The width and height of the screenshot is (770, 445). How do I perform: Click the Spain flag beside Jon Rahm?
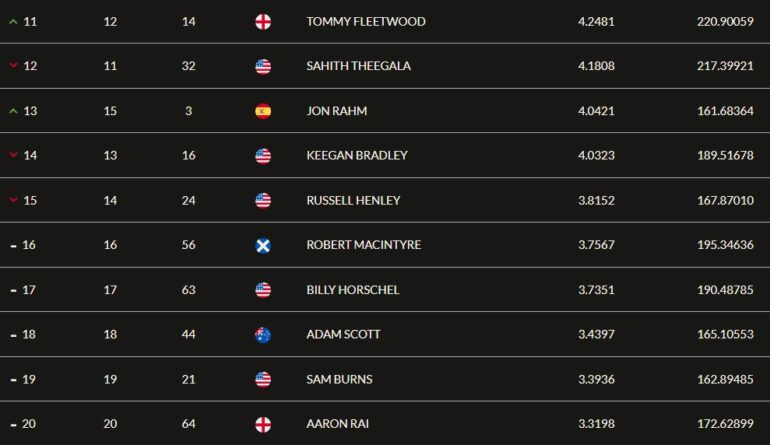263,111
